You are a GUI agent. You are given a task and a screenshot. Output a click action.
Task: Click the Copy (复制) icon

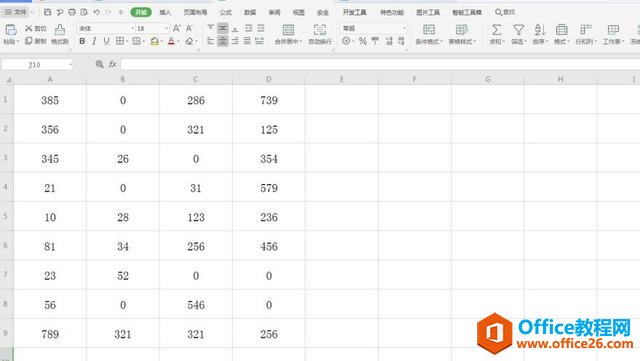pos(29,41)
